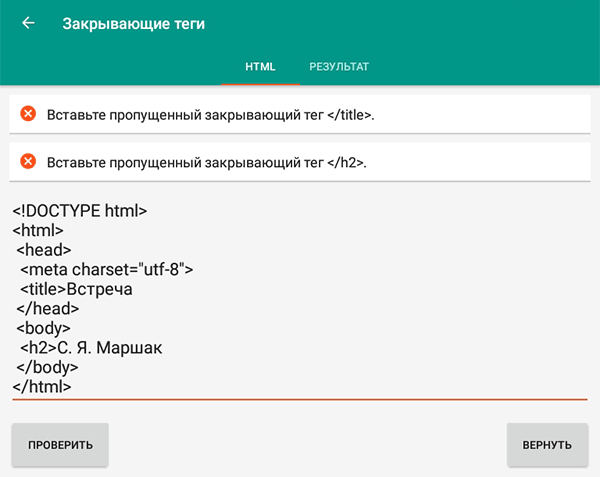Click the meta charset line in the code
Screen dimensions: 600x477
pyautogui.click(x=107, y=269)
